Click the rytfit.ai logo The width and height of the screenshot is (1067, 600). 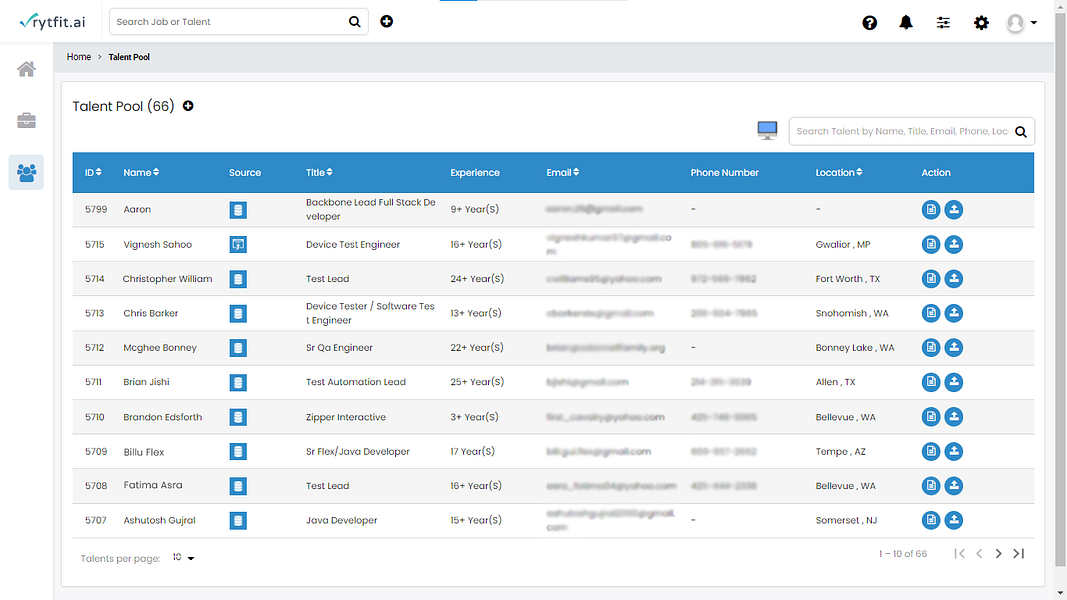52,22
